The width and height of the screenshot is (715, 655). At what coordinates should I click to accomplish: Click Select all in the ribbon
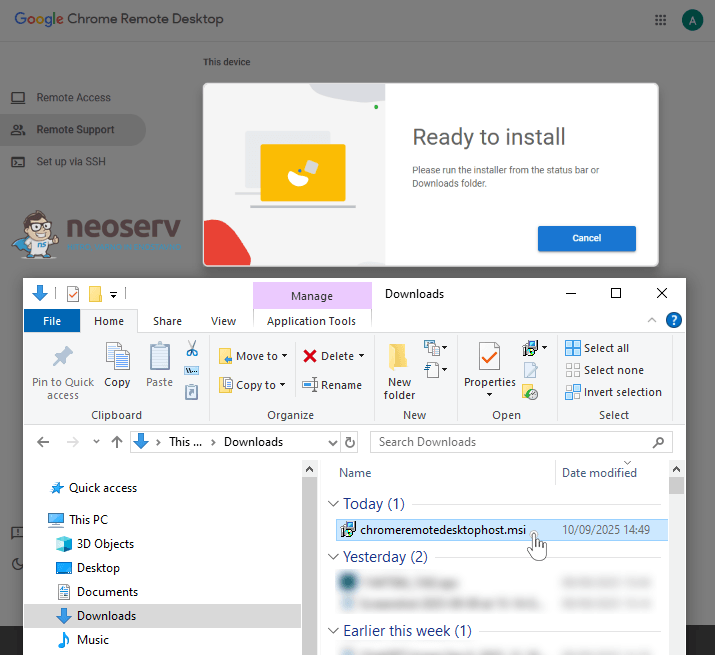point(597,348)
